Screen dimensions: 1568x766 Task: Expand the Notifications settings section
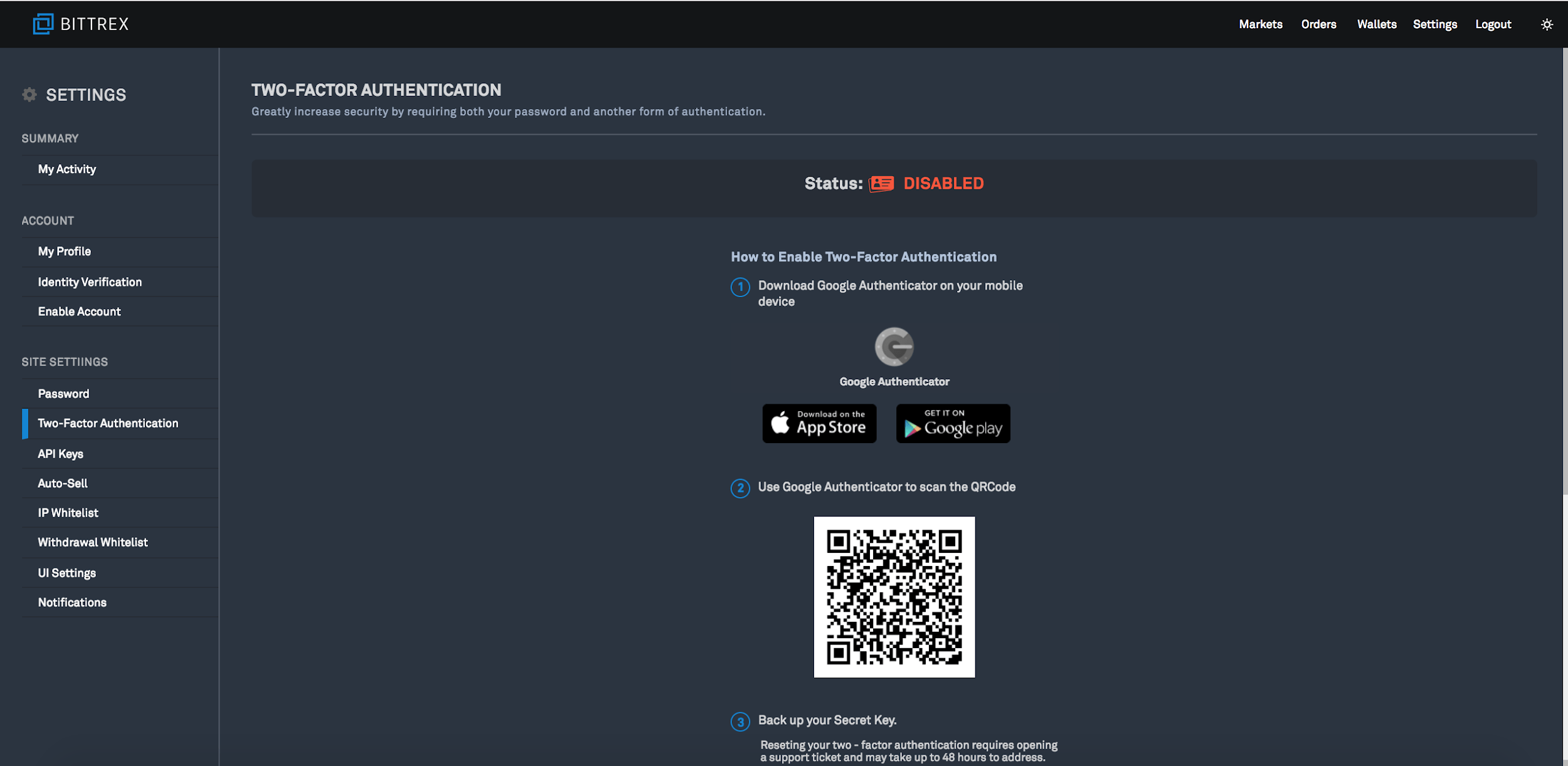click(72, 602)
